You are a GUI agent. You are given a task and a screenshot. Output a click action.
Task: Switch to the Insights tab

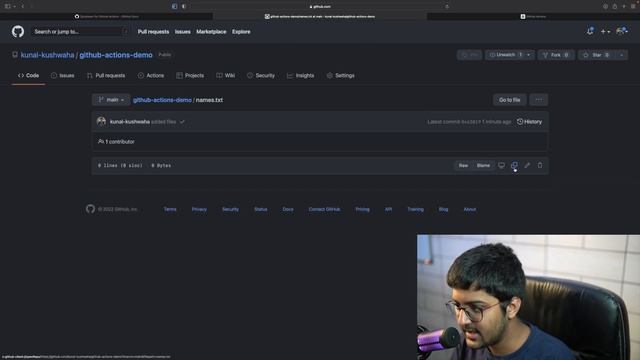[x=300, y=76]
